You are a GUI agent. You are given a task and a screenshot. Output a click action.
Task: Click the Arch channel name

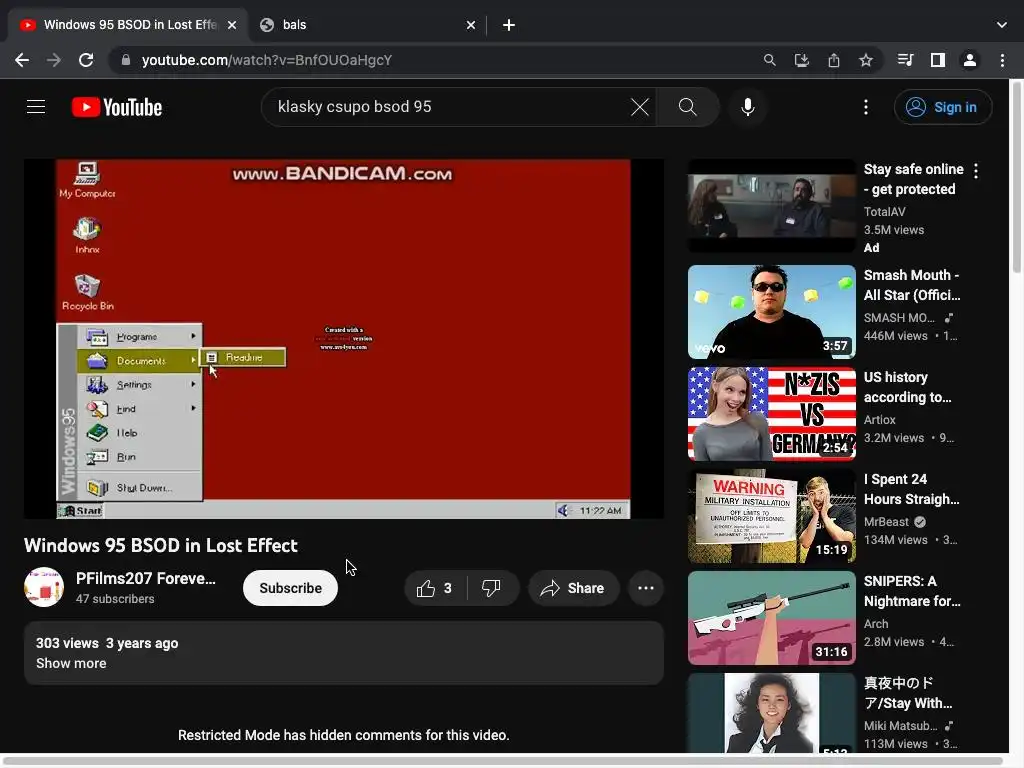(876, 624)
